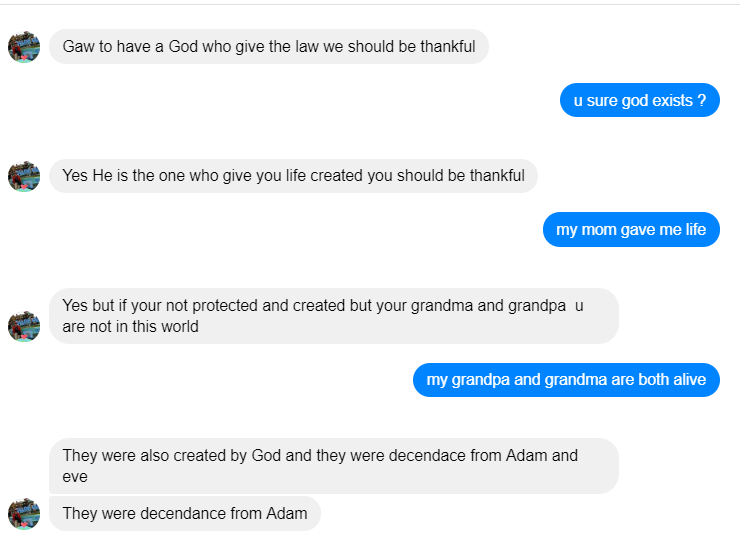The width and height of the screenshot is (740, 542).
Task: Select 'my grandpa and grandma are both alive' bubble
Action: [566, 380]
